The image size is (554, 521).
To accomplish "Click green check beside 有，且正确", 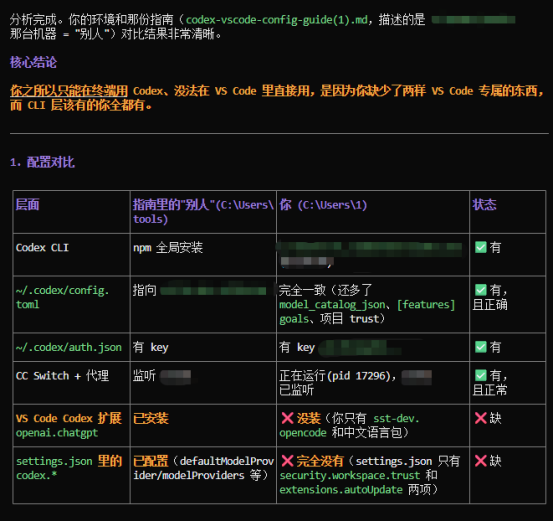I will click(x=481, y=290).
